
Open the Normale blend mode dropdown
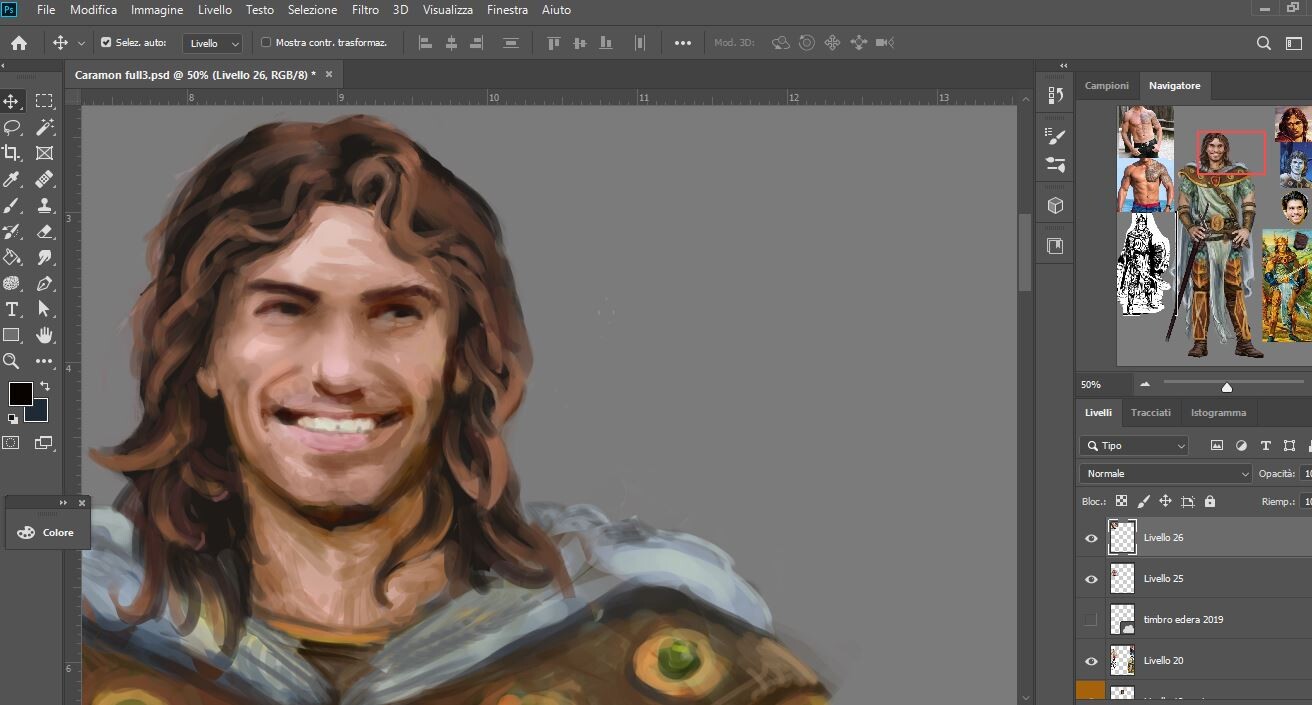(1165, 474)
